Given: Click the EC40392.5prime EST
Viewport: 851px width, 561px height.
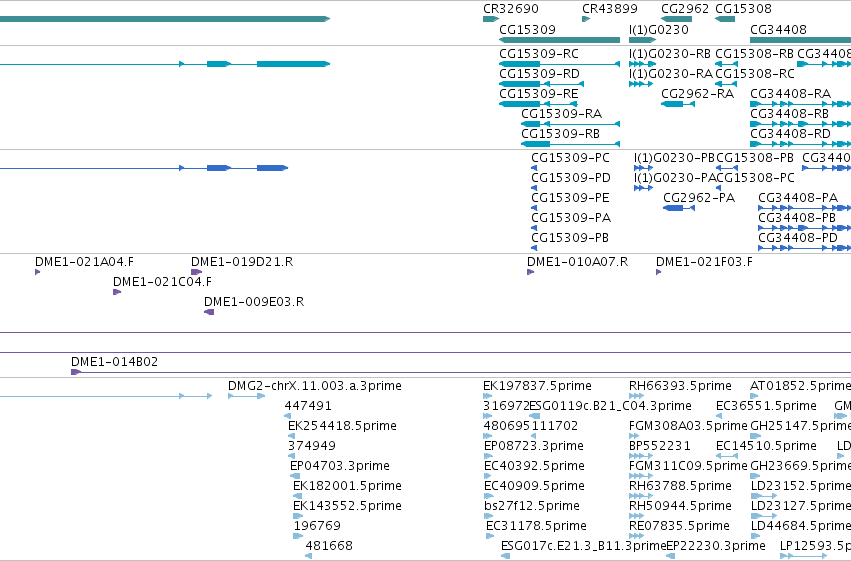Looking at the screenshot, I should click(488, 476).
